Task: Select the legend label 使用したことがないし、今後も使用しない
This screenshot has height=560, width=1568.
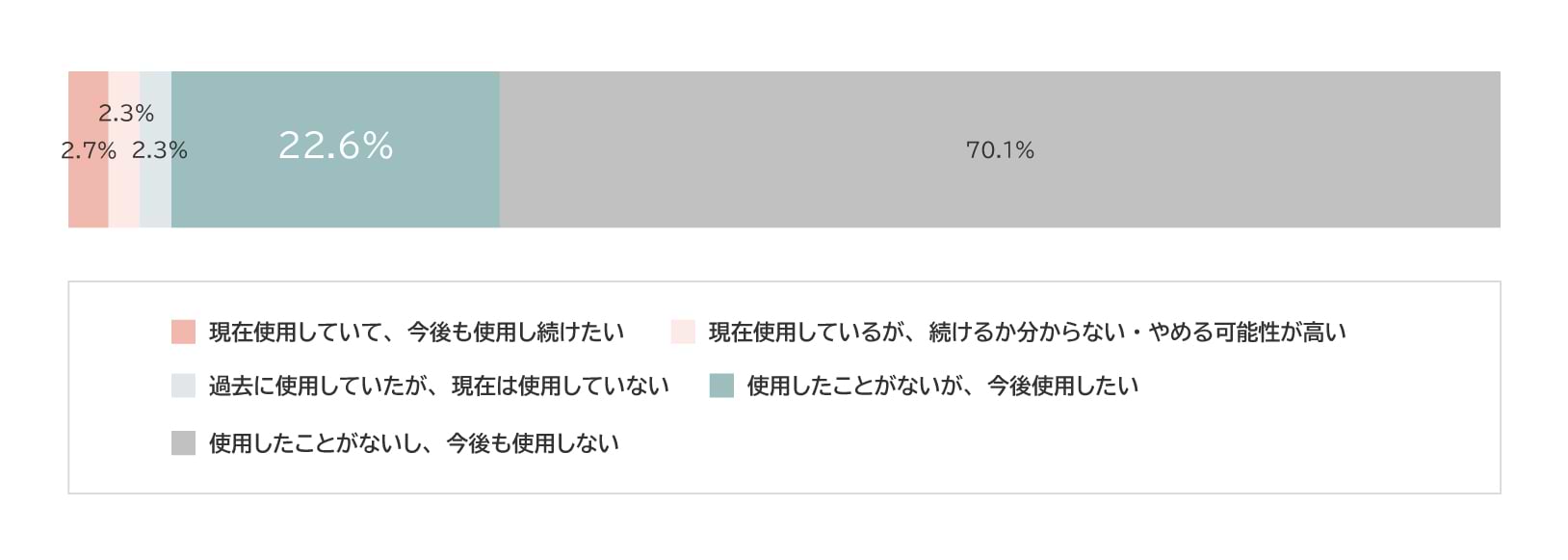Action: [413, 442]
